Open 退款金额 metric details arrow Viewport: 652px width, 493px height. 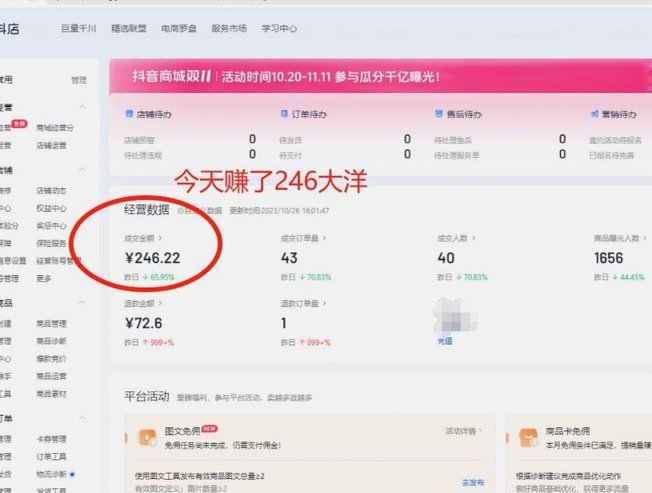point(160,303)
